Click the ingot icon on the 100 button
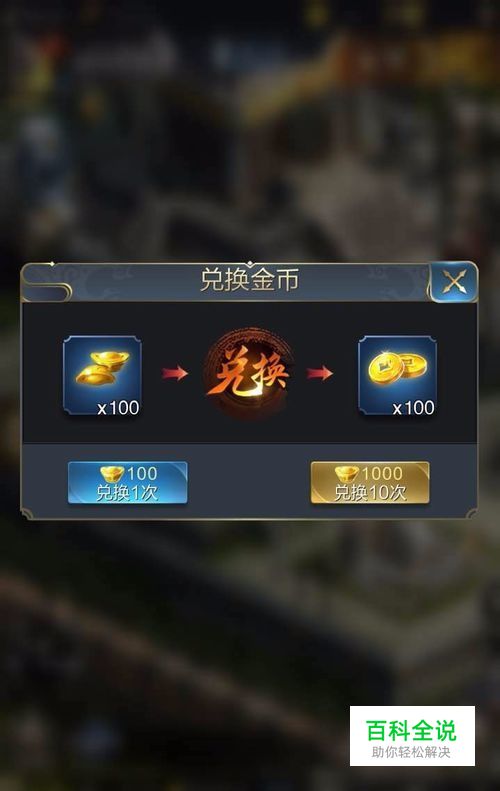 click(112, 473)
